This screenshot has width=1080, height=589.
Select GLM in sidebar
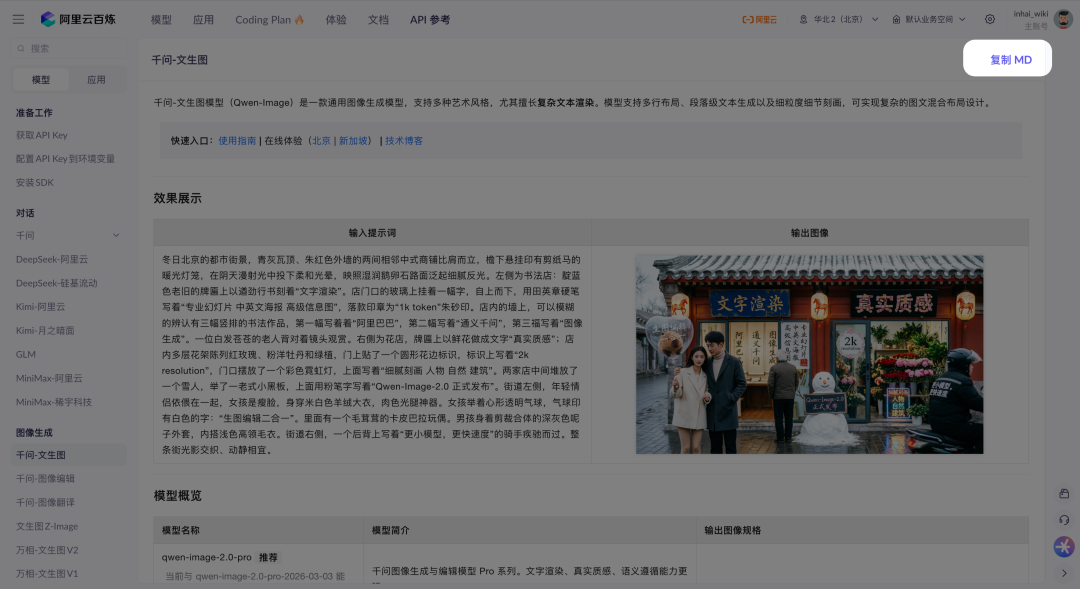25,355
